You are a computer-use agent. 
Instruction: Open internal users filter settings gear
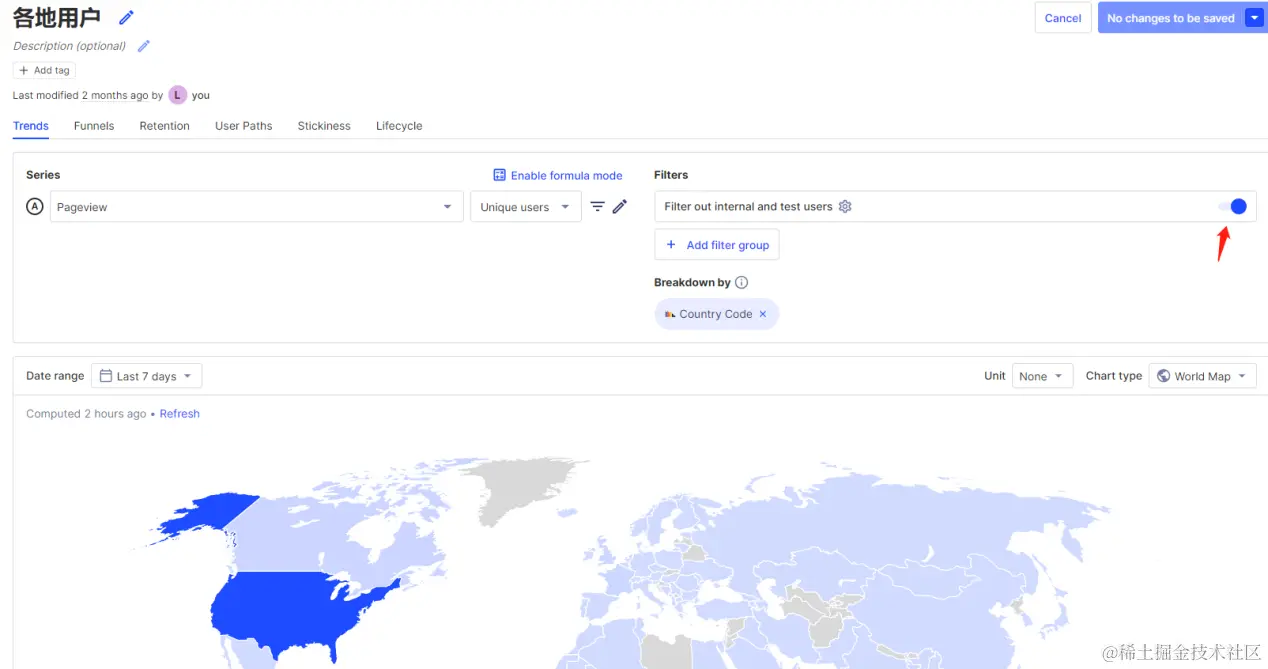tap(845, 206)
